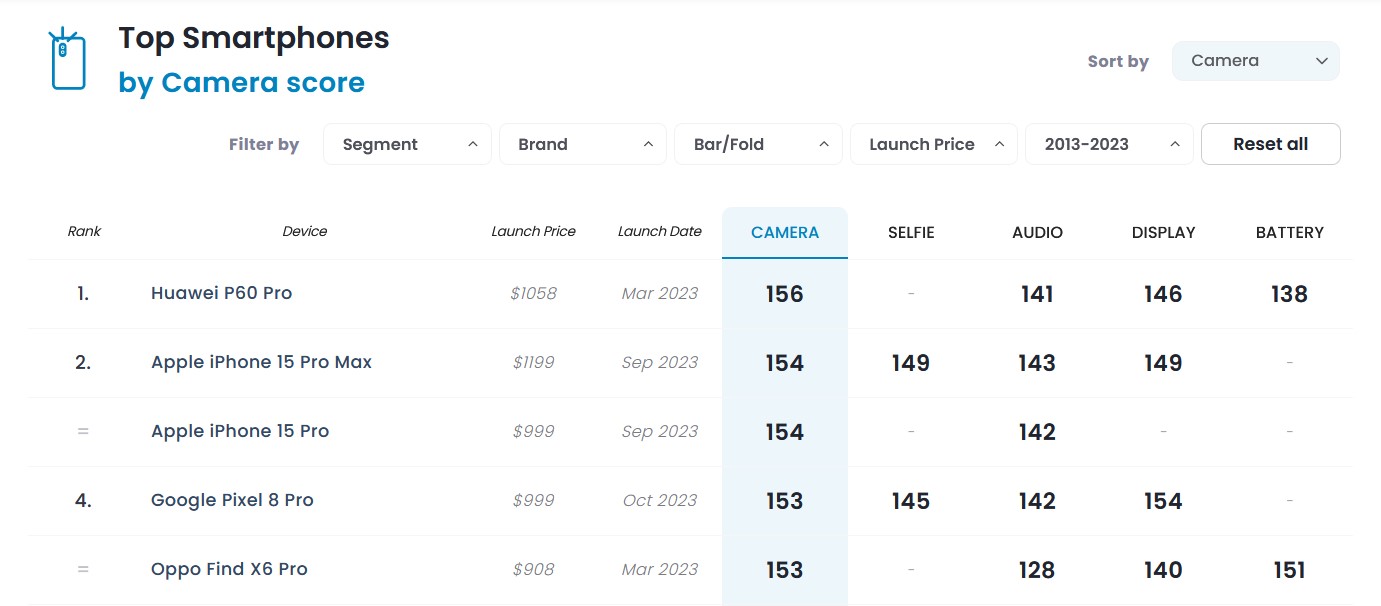Switch to the BATTERY score column
This screenshot has width=1381, height=606.
[1289, 232]
